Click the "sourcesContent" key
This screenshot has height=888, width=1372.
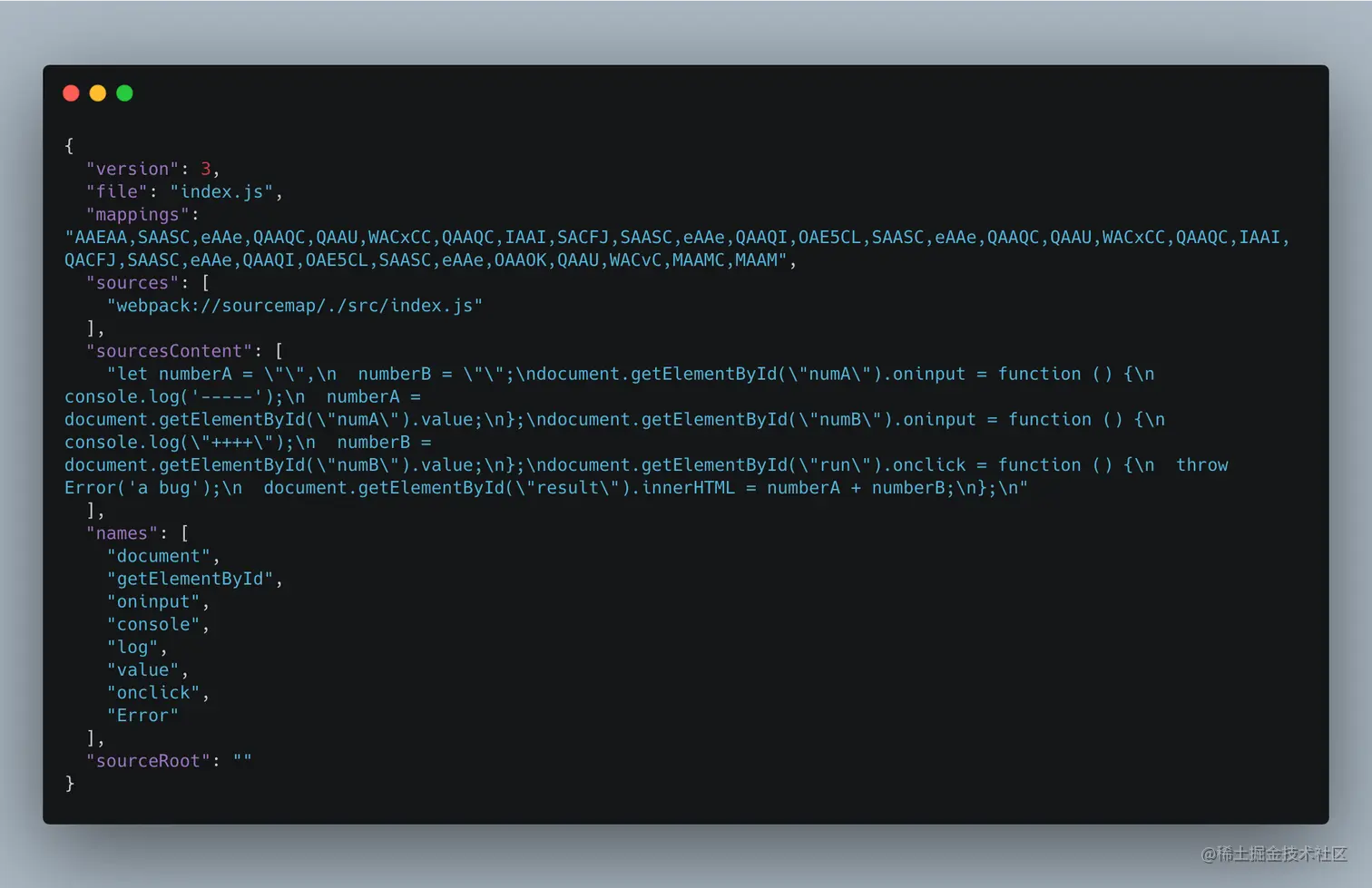click(x=170, y=351)
